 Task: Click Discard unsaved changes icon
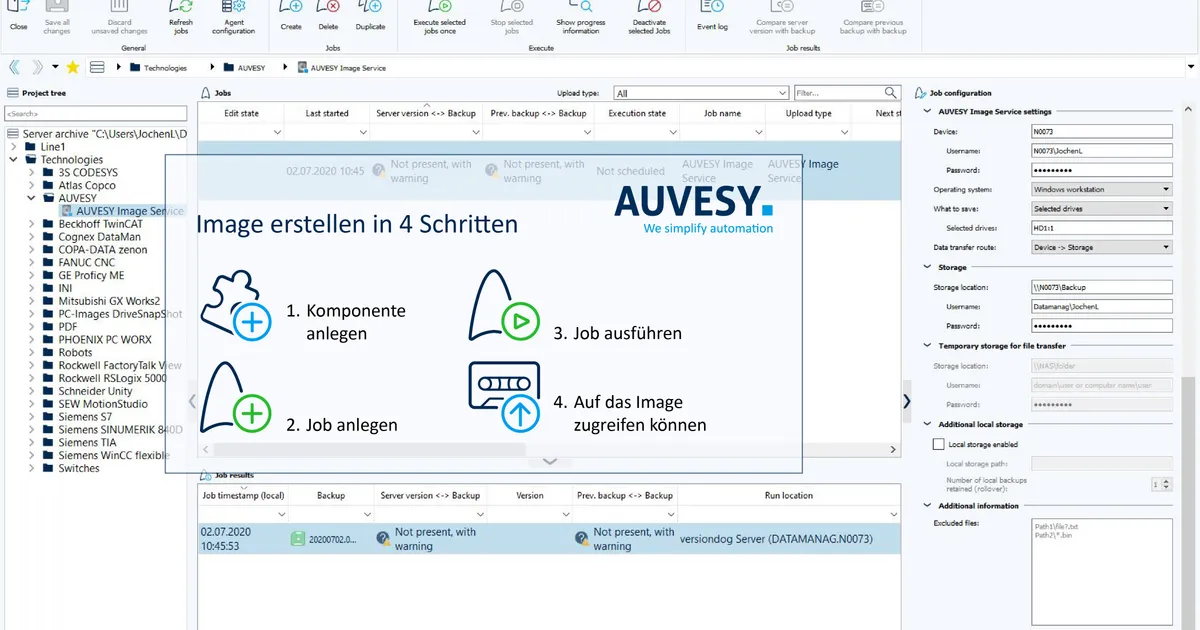(x=120, y=8)
